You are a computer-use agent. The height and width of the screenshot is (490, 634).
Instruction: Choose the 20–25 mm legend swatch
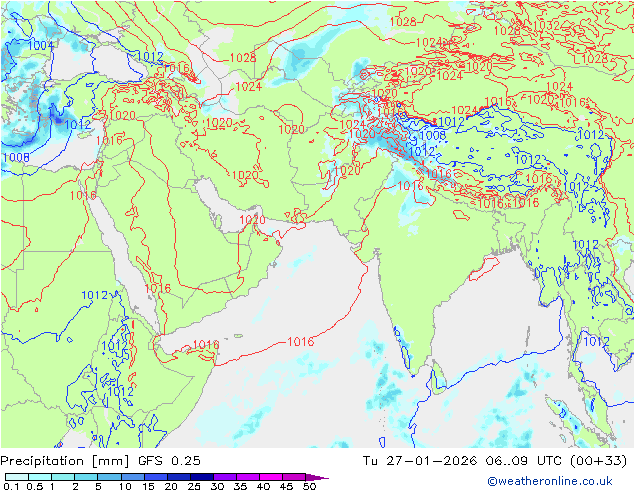coord(178,477)
